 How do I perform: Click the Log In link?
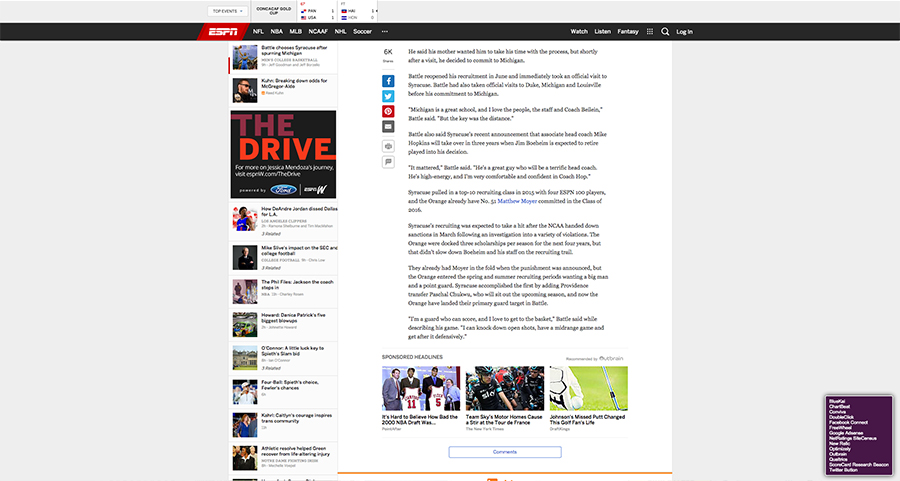(684, 32)
